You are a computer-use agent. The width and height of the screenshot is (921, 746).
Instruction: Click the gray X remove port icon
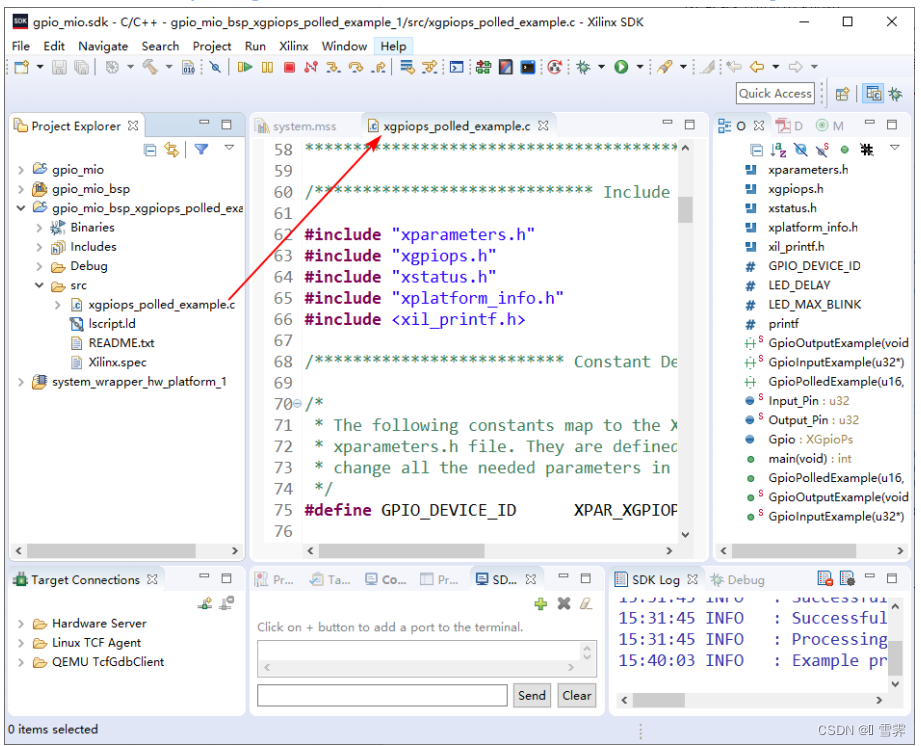(564, 603)
